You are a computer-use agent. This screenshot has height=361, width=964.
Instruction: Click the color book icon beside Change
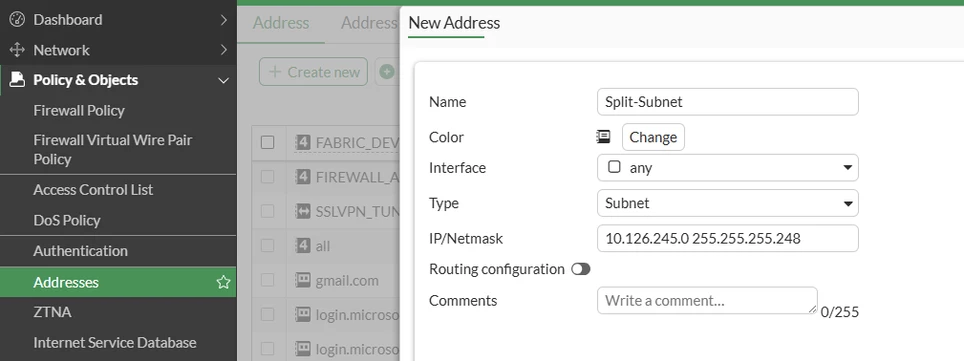click(603, 137)
